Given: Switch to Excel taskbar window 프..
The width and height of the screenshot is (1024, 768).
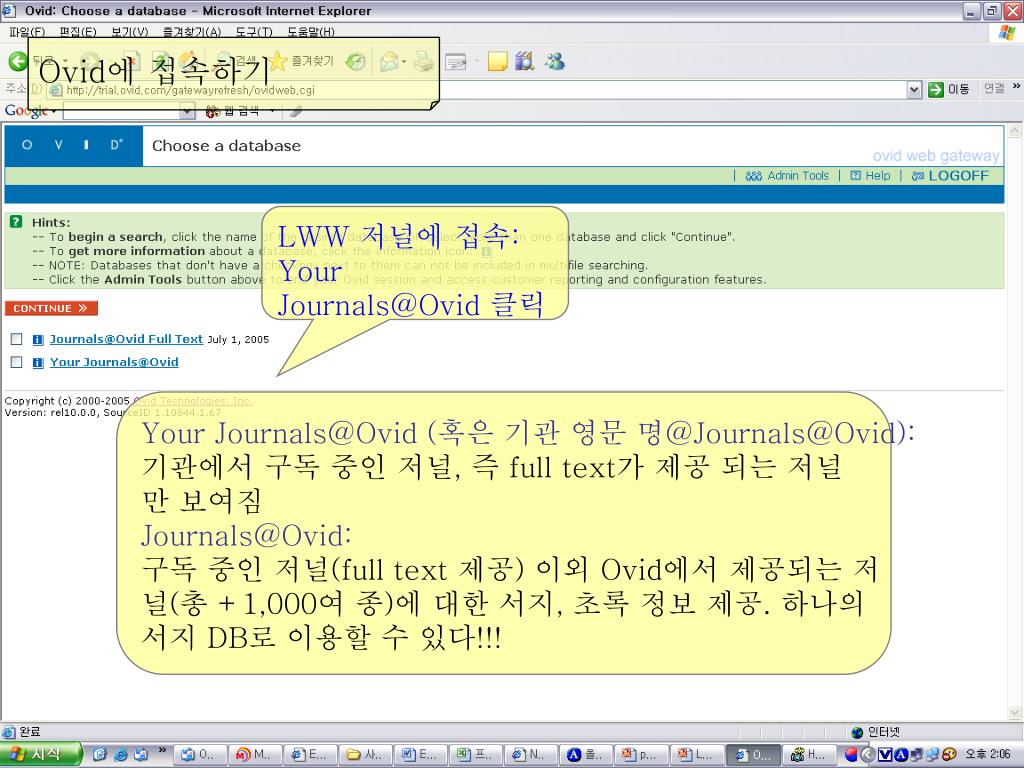Looking at the screenshot, I should (477, 754).
